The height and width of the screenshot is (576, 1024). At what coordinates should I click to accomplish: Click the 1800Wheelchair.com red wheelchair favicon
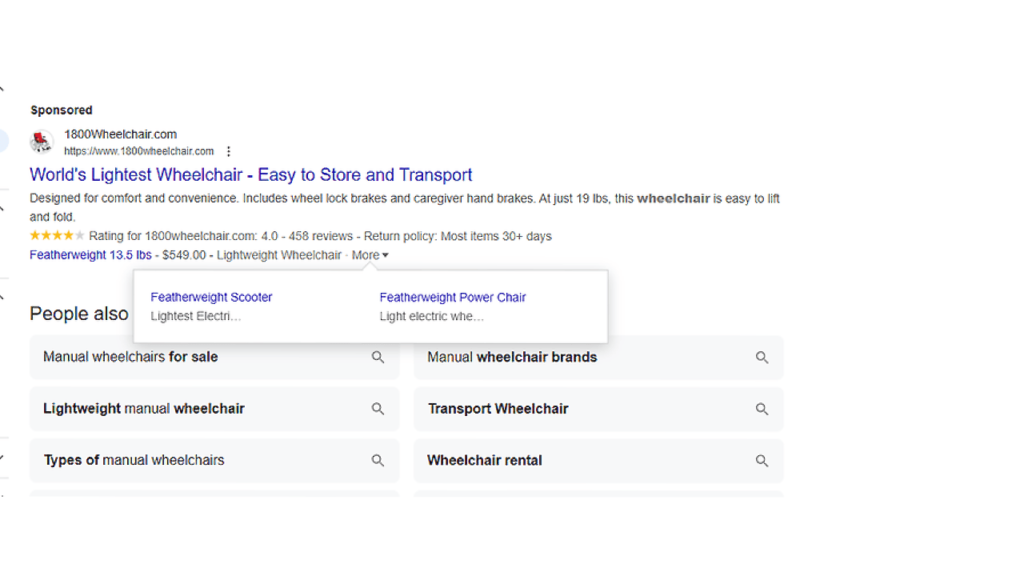click(42, 140)
